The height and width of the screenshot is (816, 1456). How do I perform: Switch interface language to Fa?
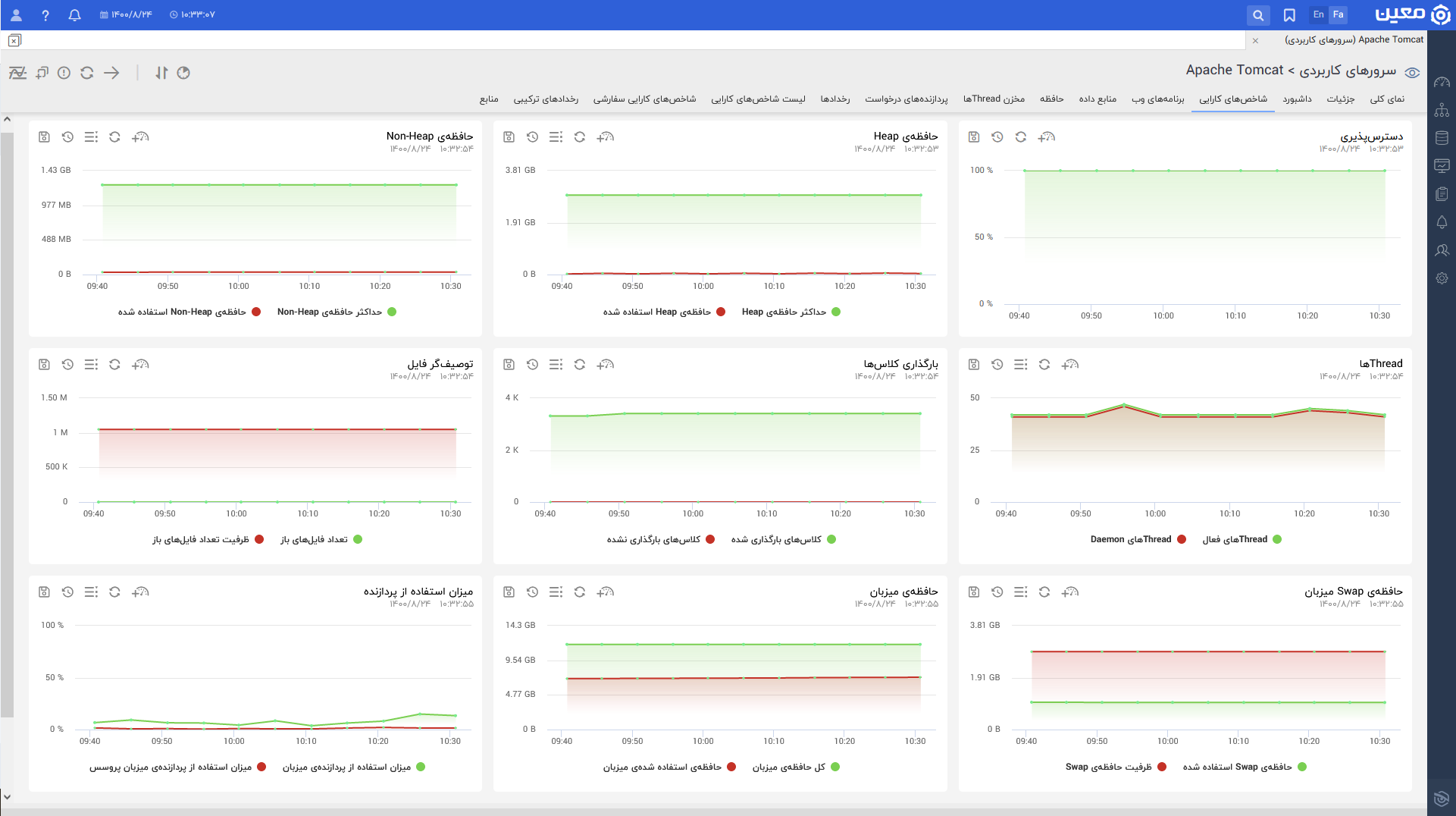pyautogui.click(x=1339, y=14)
